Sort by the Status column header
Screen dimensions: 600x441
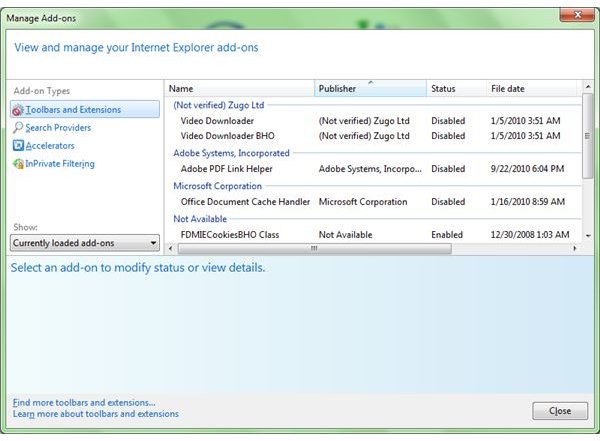click(x=457, y=88)
